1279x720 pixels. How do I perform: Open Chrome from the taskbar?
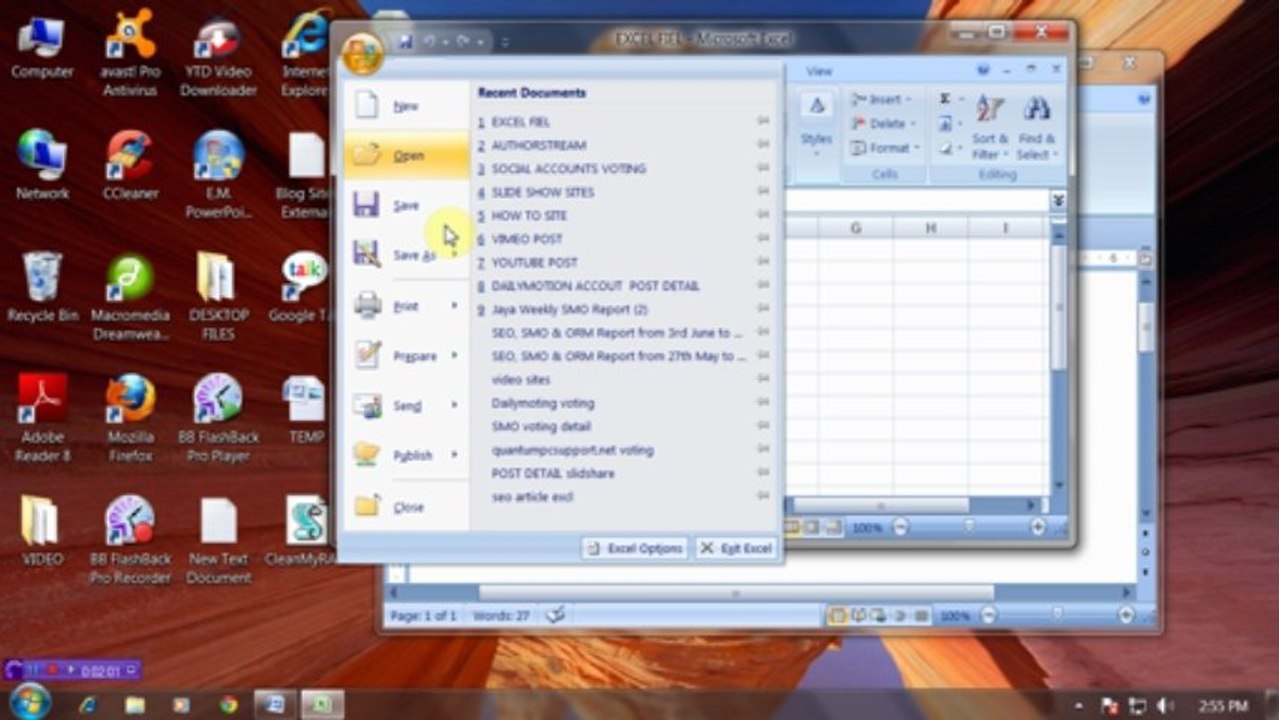[x=228, y=704]
